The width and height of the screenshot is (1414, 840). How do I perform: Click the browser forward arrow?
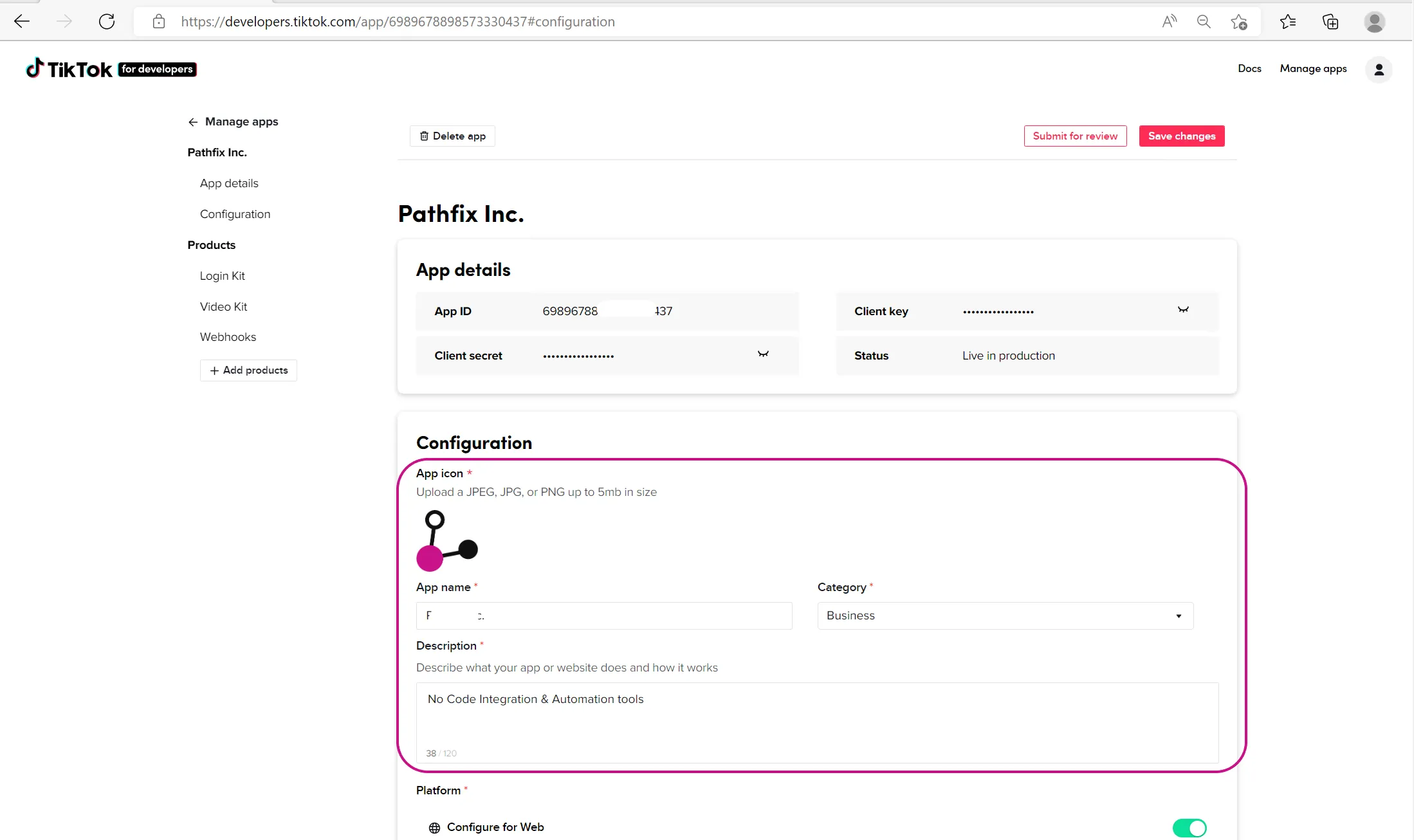coord(64,21)
